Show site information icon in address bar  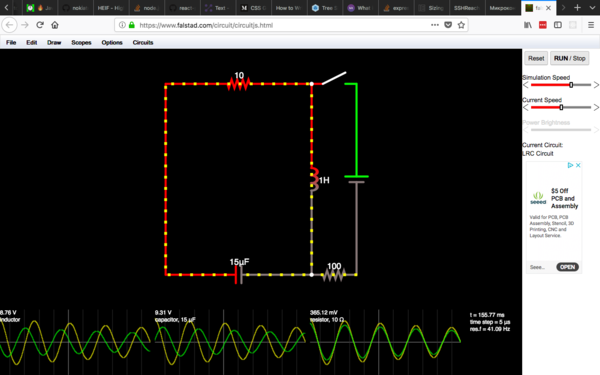point(122,25)
